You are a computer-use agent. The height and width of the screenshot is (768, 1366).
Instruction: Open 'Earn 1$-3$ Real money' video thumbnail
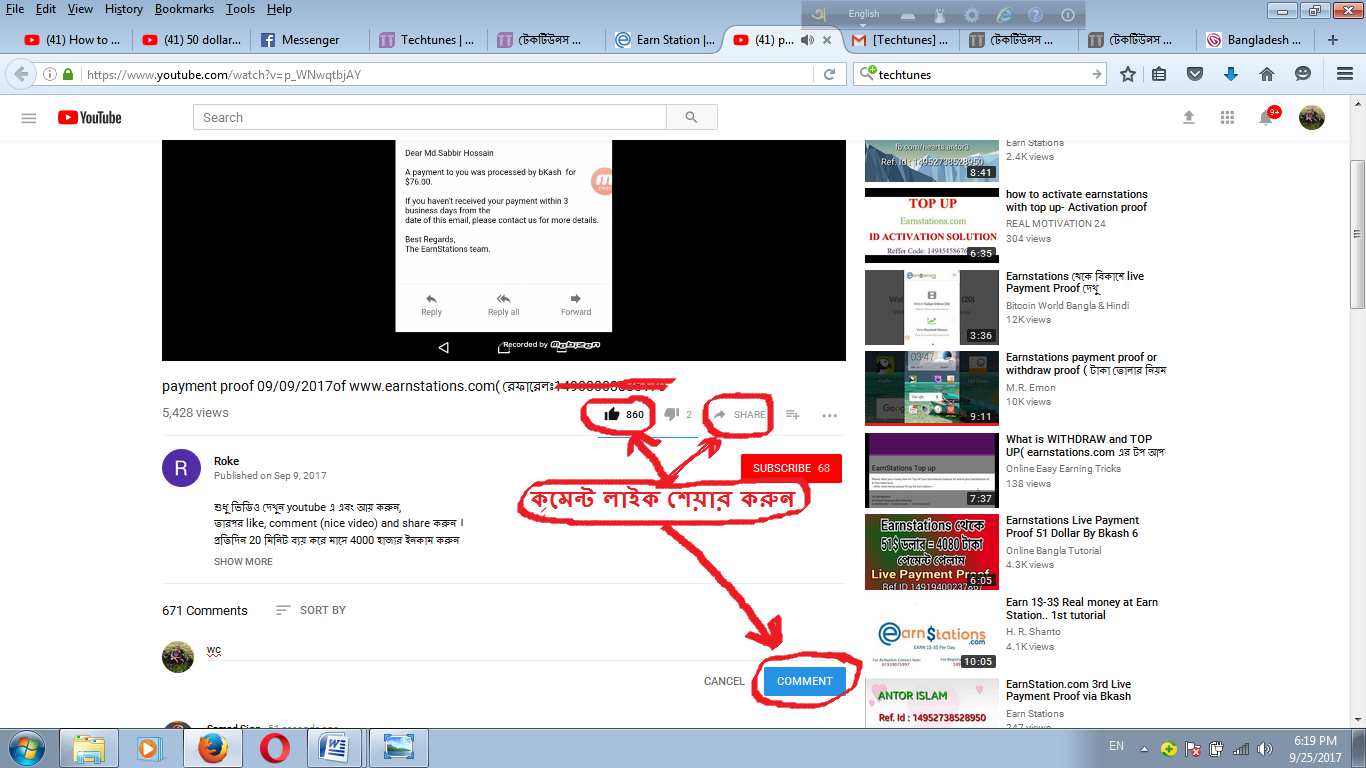pos(931,633)
